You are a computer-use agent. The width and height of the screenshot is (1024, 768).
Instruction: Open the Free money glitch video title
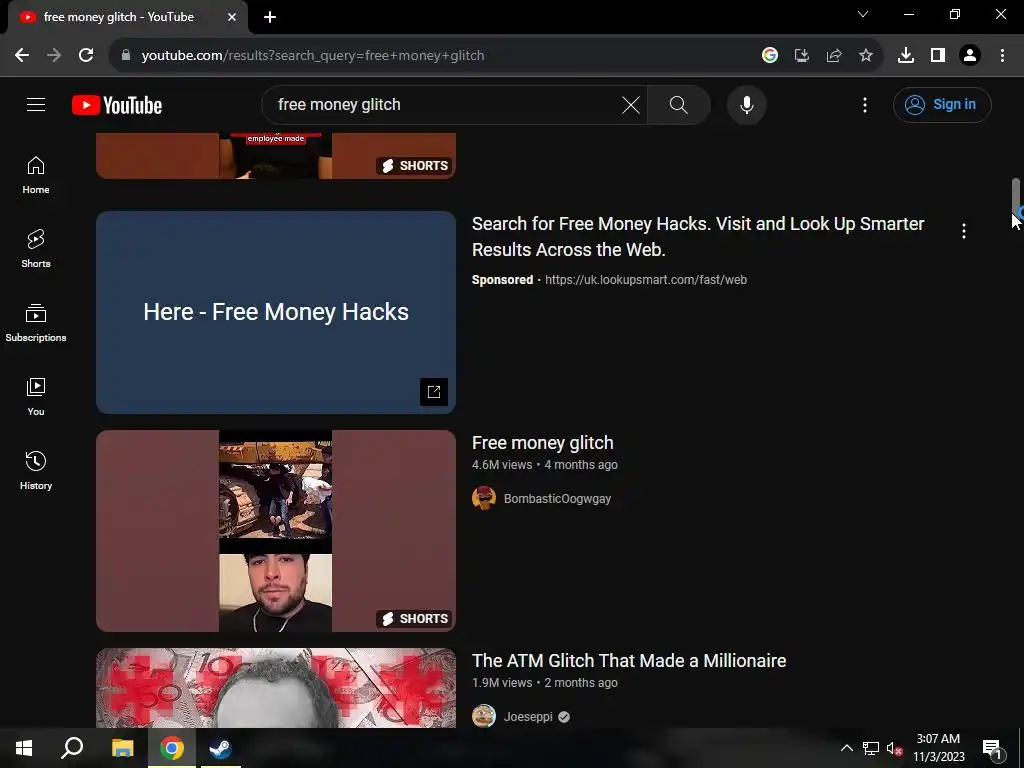[x=543, y=443]
